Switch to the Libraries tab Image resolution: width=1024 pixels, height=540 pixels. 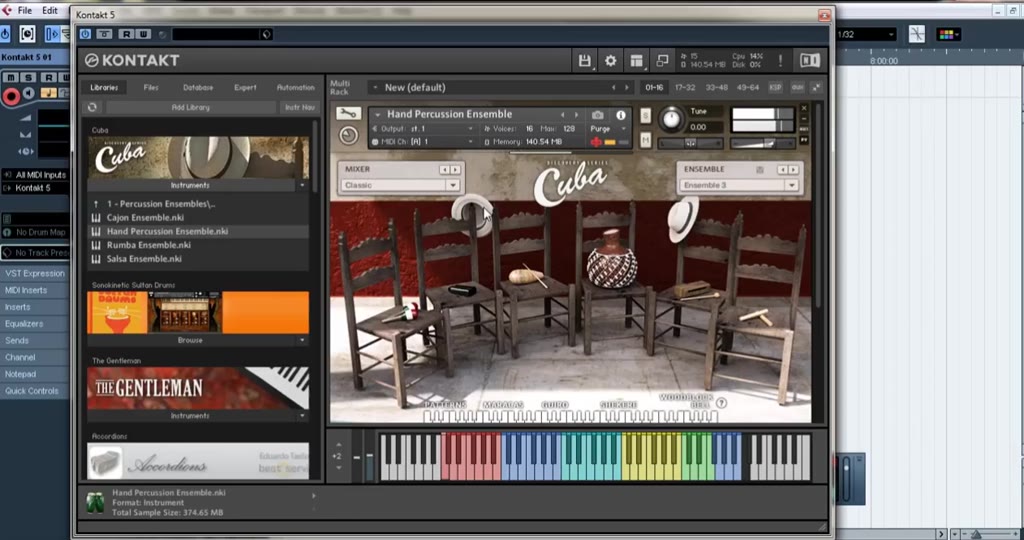click(104, 87)
